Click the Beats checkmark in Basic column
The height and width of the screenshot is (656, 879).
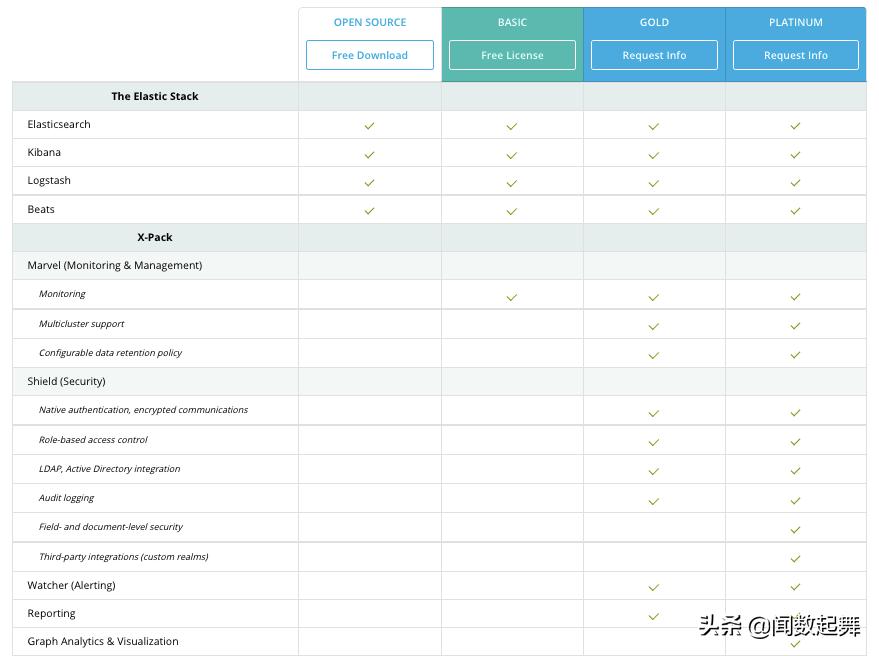512,211
